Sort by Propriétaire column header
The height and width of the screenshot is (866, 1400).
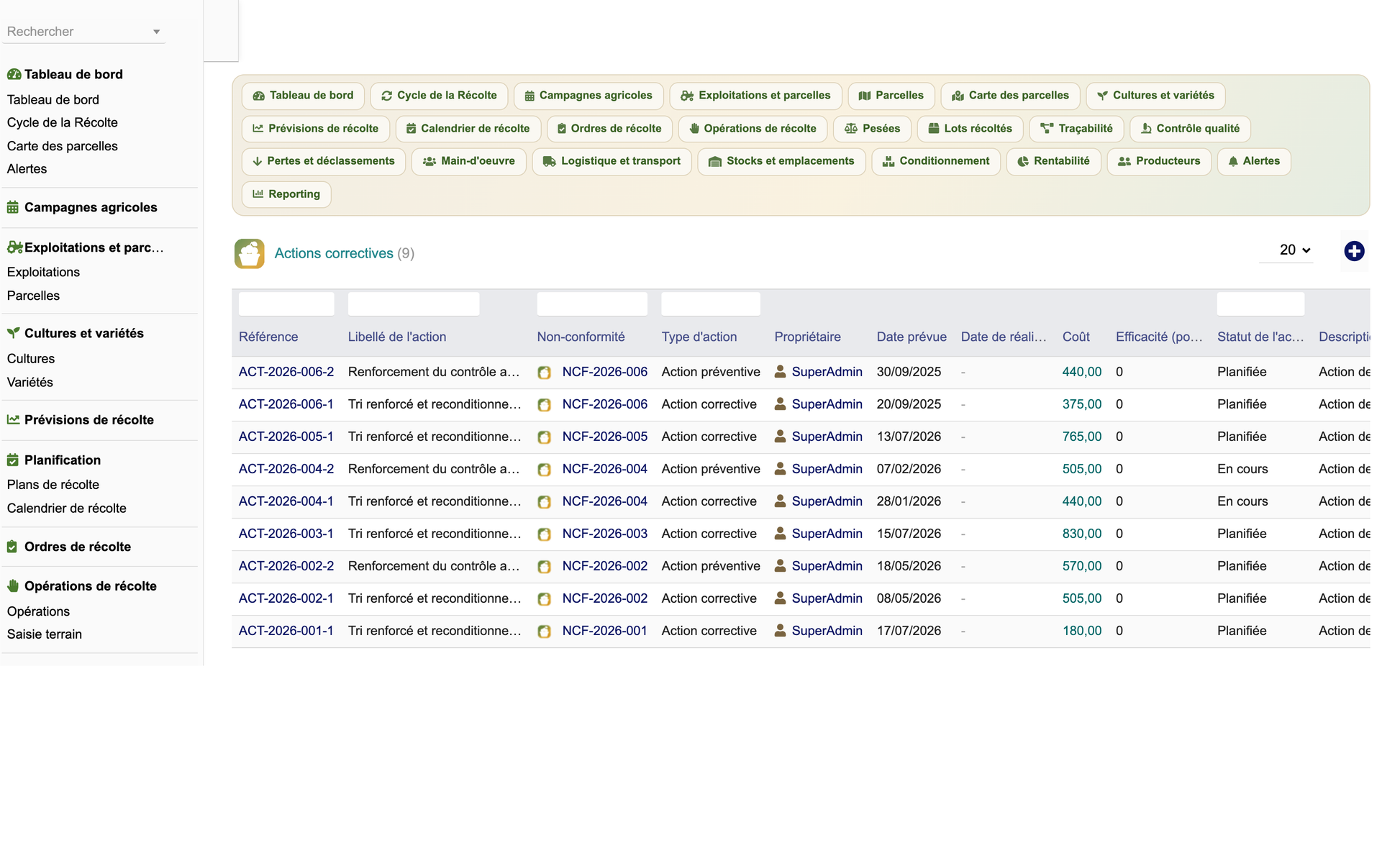click(807, 337)
